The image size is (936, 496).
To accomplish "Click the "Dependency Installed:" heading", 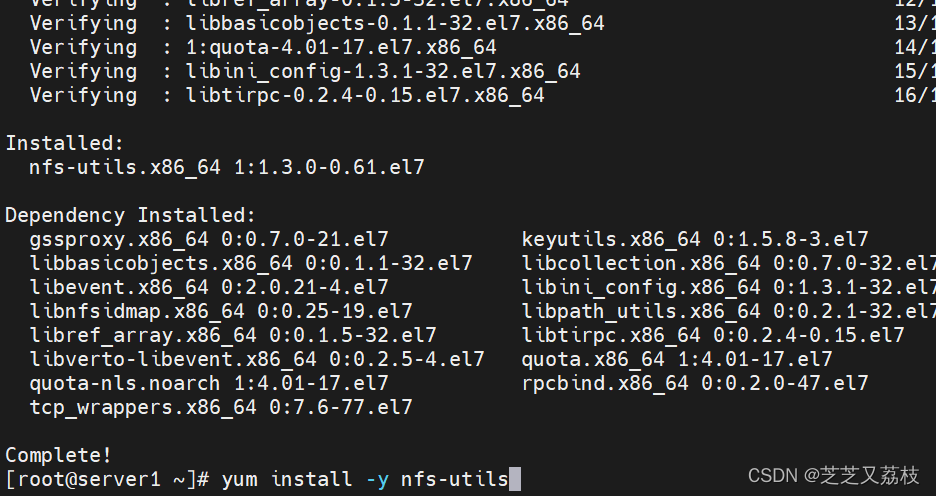I will pos(131,216).
